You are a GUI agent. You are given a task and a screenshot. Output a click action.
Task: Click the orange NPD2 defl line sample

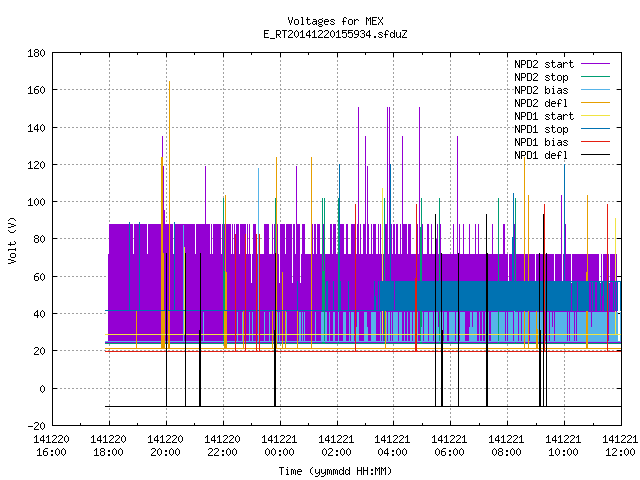[595, 103]
